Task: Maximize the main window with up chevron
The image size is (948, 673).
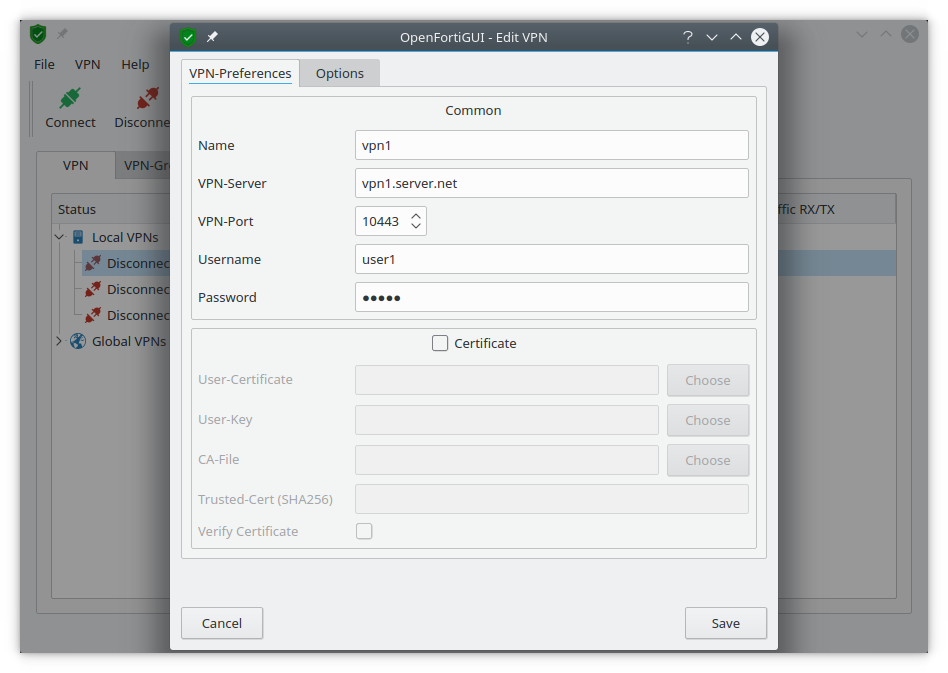Action: point(886,34)
